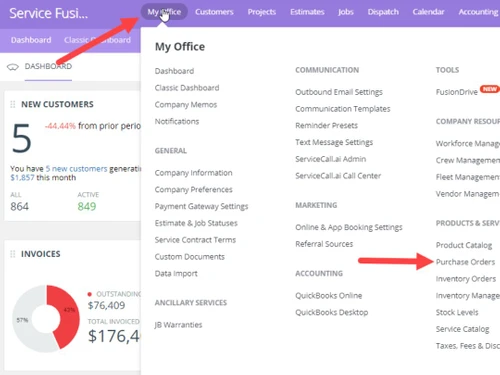Open Data Import
This screenshot has height=375, width=500.
click(176, 274)
